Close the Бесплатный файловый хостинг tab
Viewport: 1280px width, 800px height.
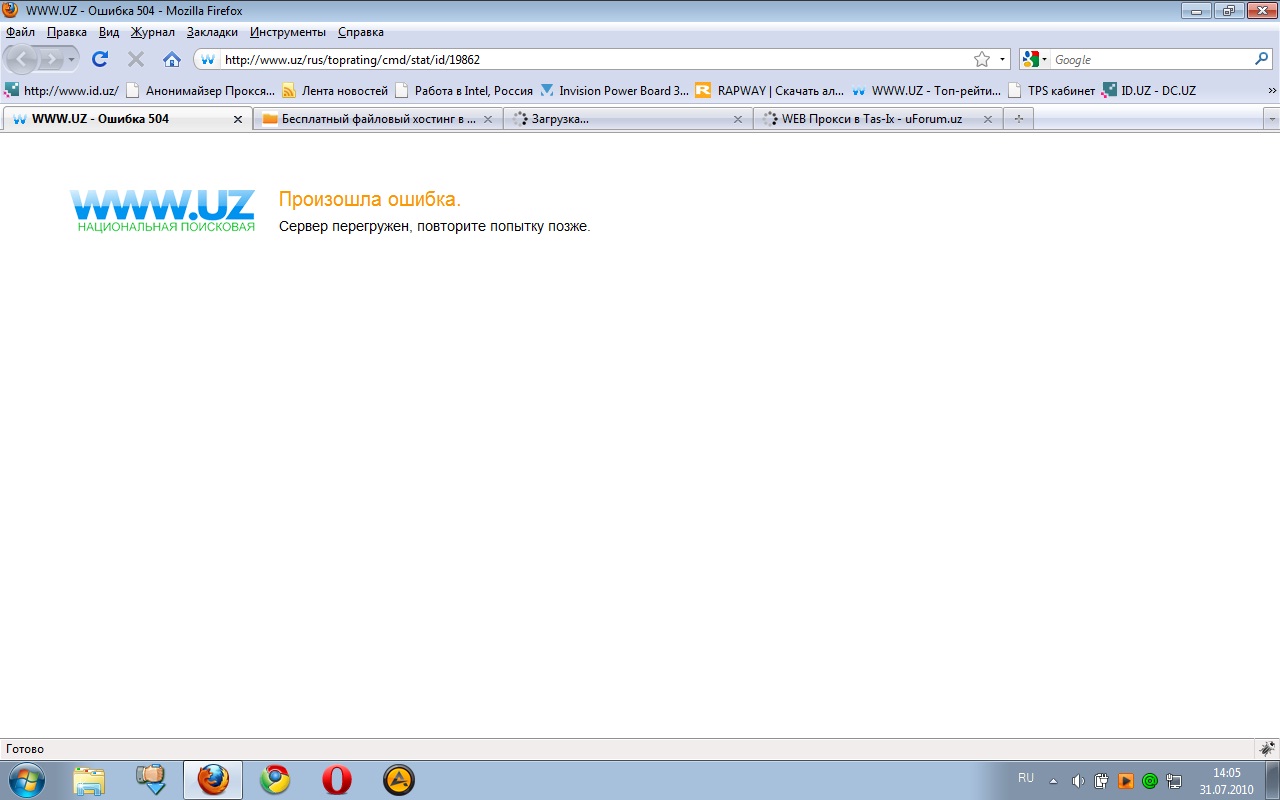tap(488, 119)
